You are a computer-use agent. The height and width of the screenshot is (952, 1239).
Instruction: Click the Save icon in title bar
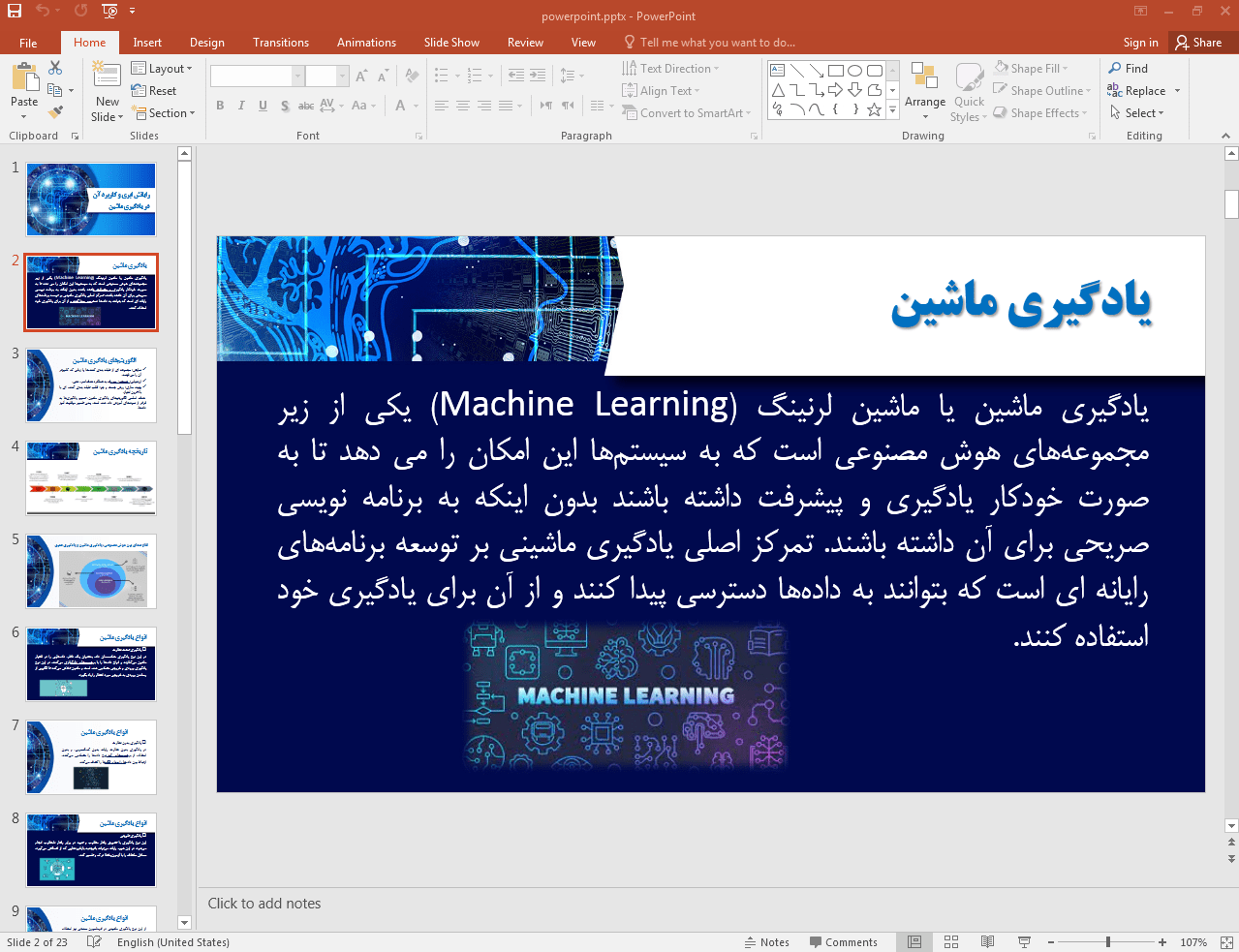pyautogui.click(x=14, y=12)
